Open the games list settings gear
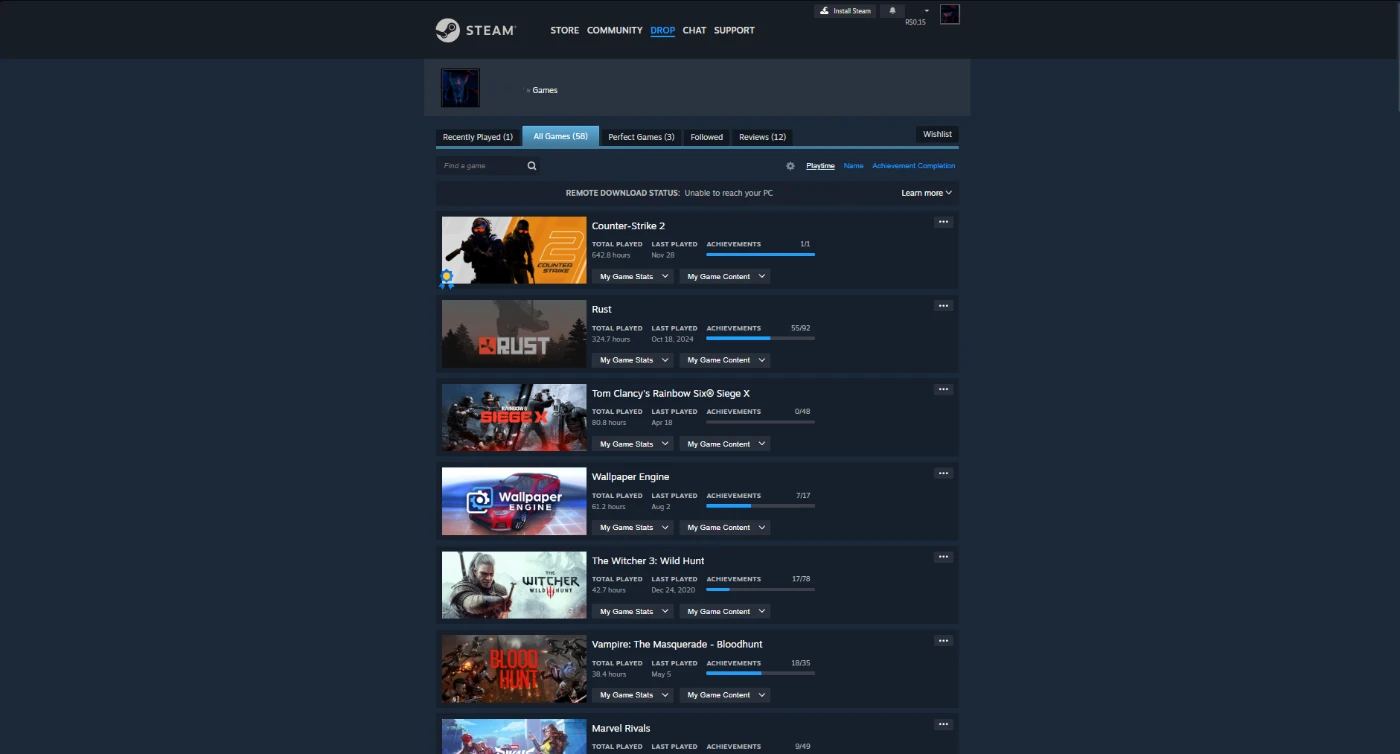The width and height of the screenshot is (1400, 754). pos(790,166)
